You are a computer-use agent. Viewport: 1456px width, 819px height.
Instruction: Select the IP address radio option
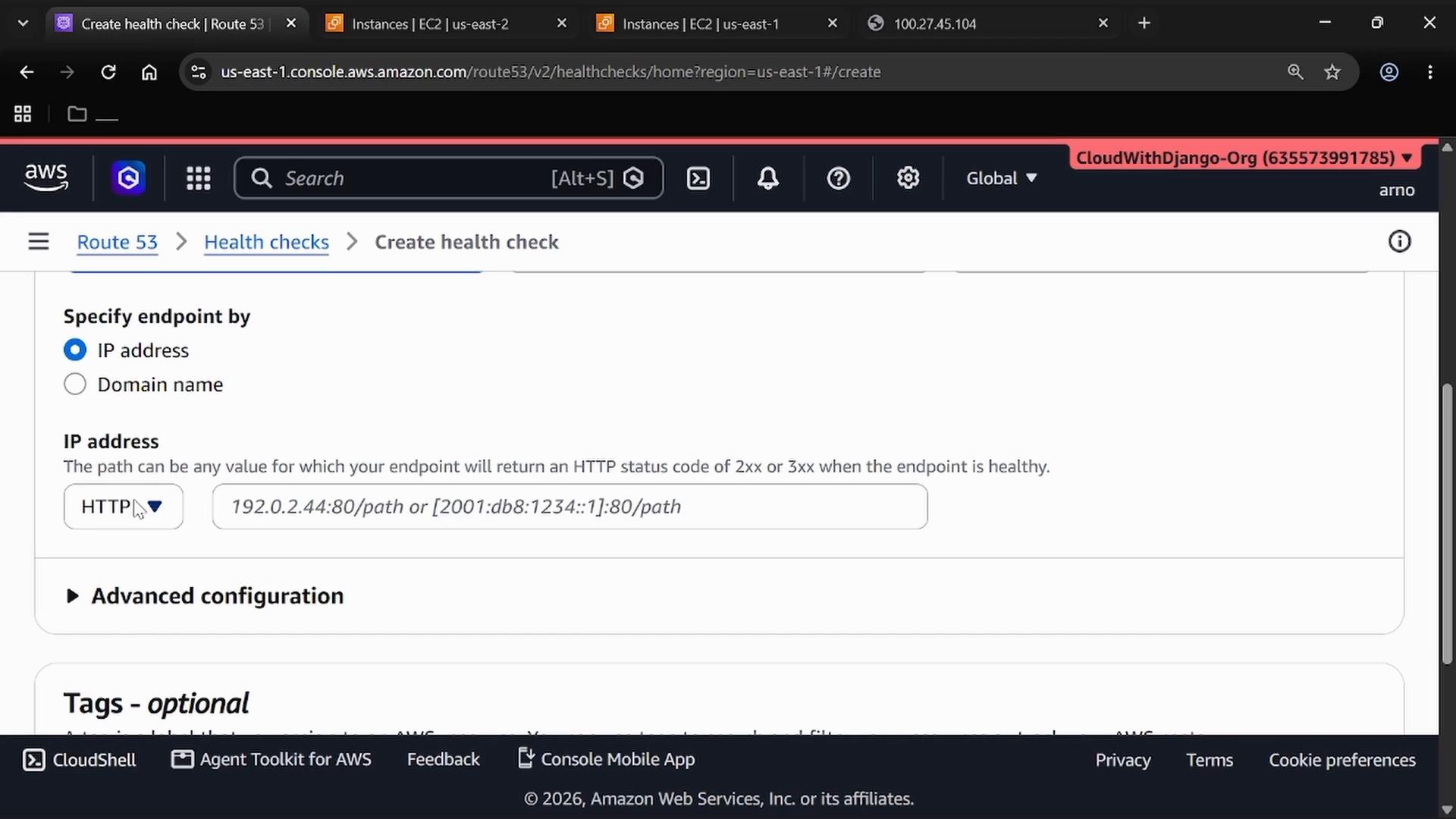(x=75, y=350)
